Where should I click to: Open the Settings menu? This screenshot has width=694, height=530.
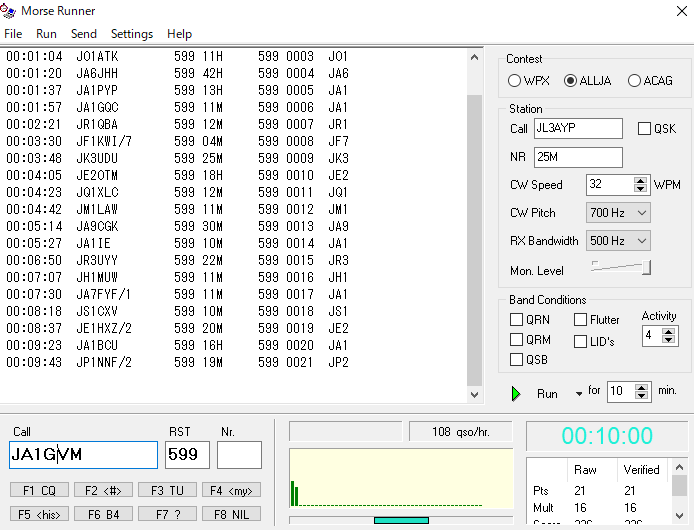pos(132,34)
